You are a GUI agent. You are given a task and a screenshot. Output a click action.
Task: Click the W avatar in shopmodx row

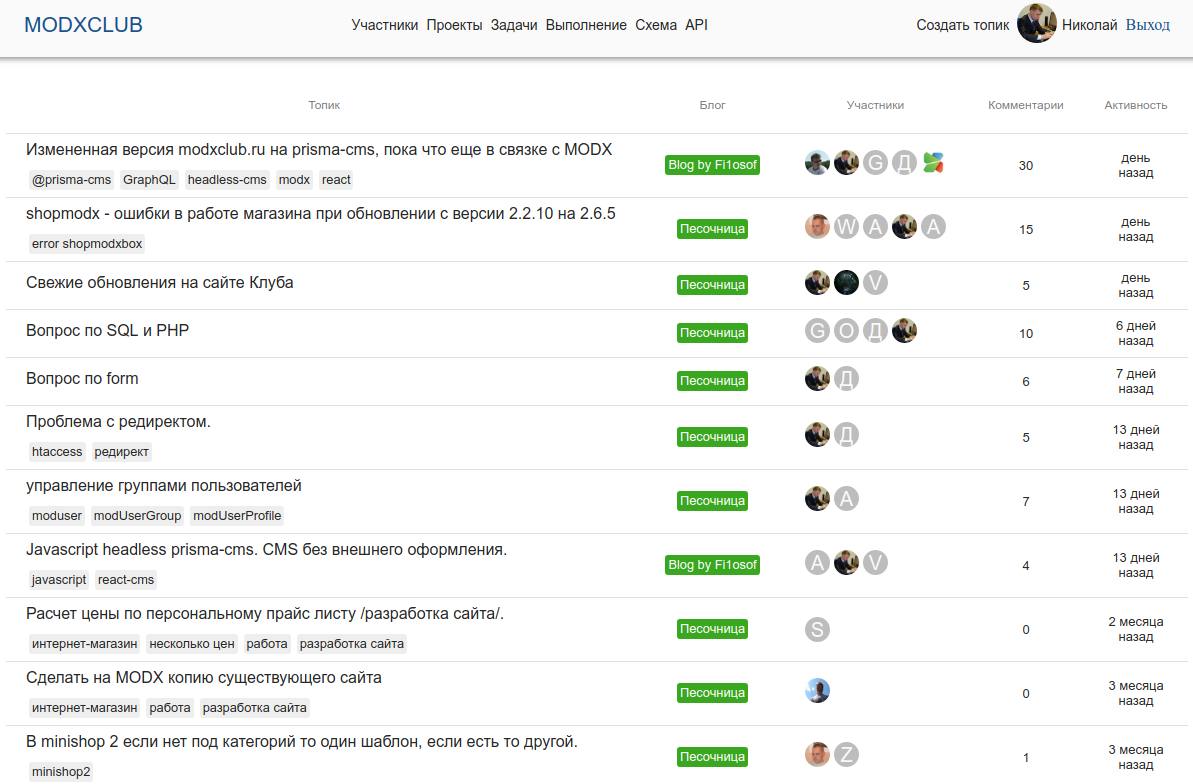[846, 227]
